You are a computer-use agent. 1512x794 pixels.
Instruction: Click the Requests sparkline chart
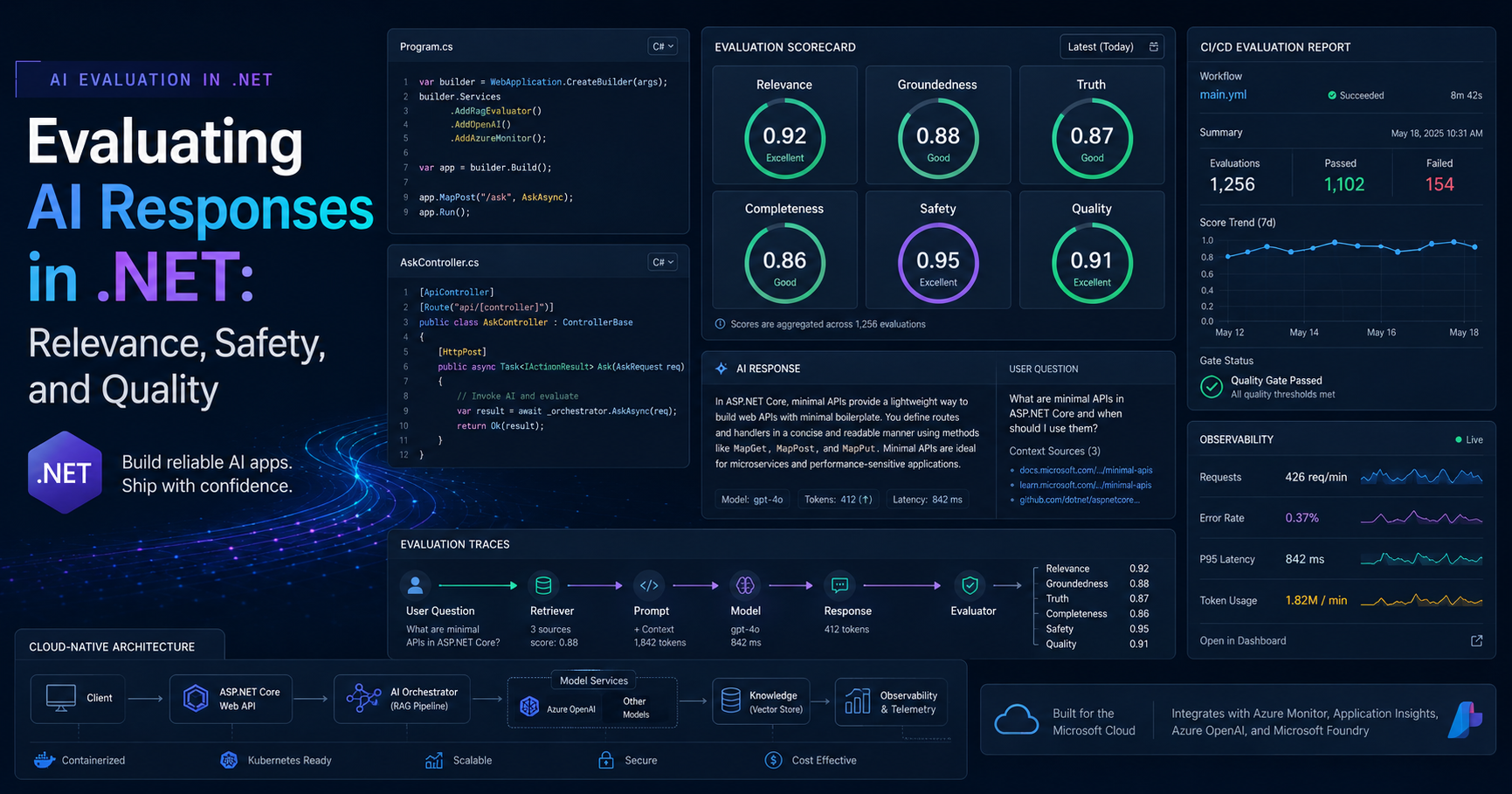click(x=1421, y=477)
